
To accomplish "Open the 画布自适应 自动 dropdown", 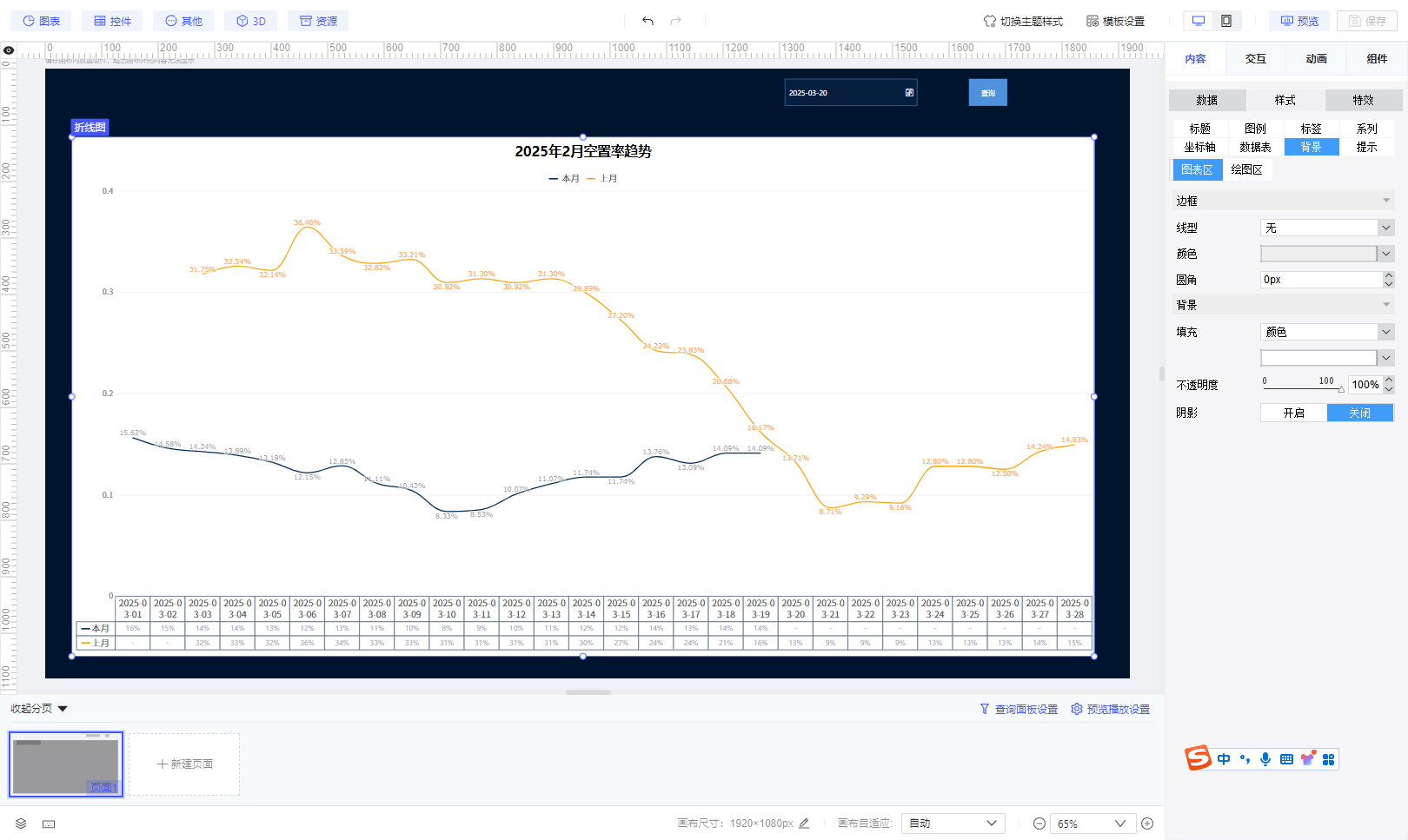I will pyautogui.click(x=953, y=823).
